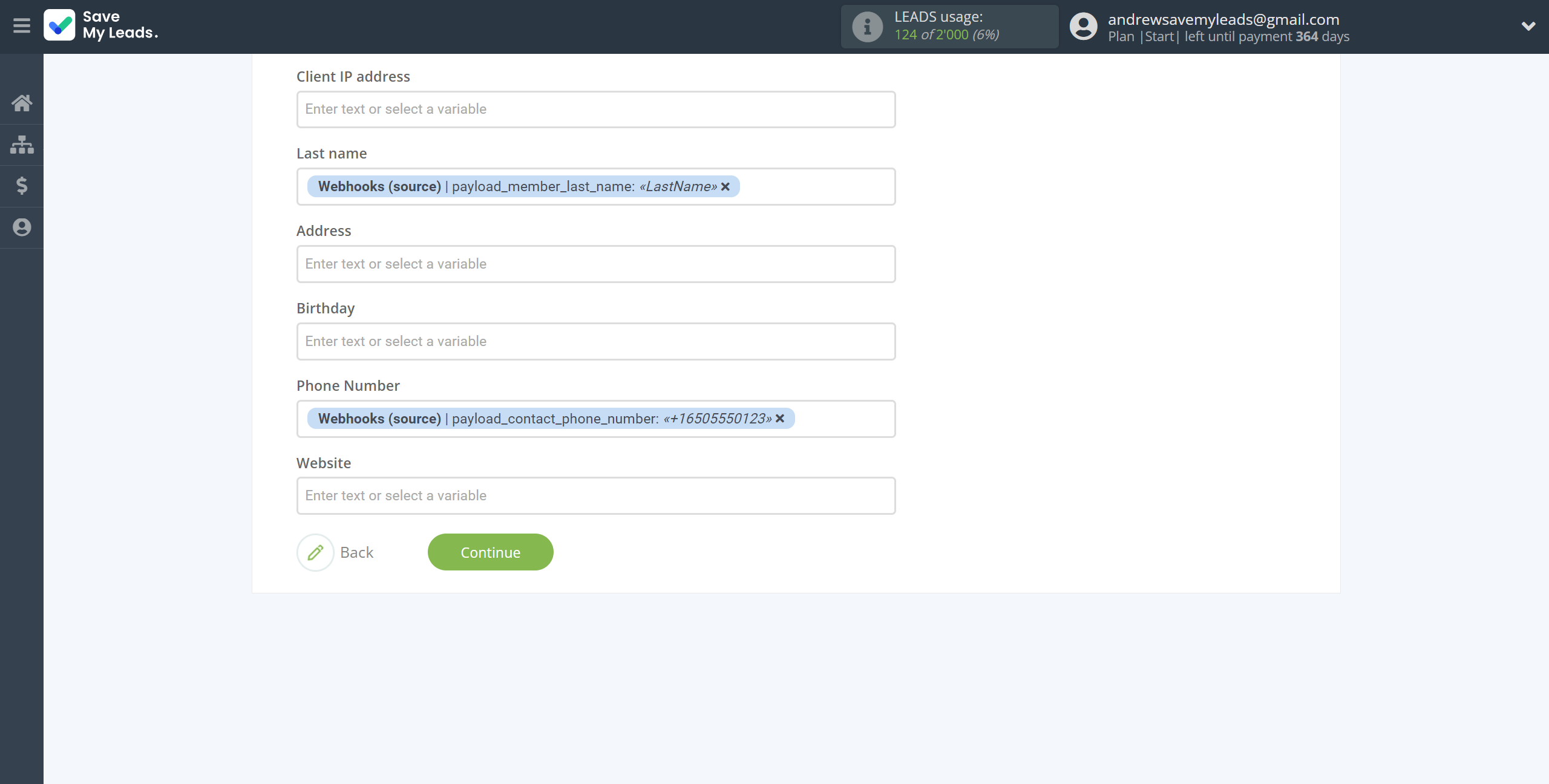The image size is (1549, 784).
Task: Click the LEADS usage info icon
Action: pyautogui.click(x=867, y=27)
